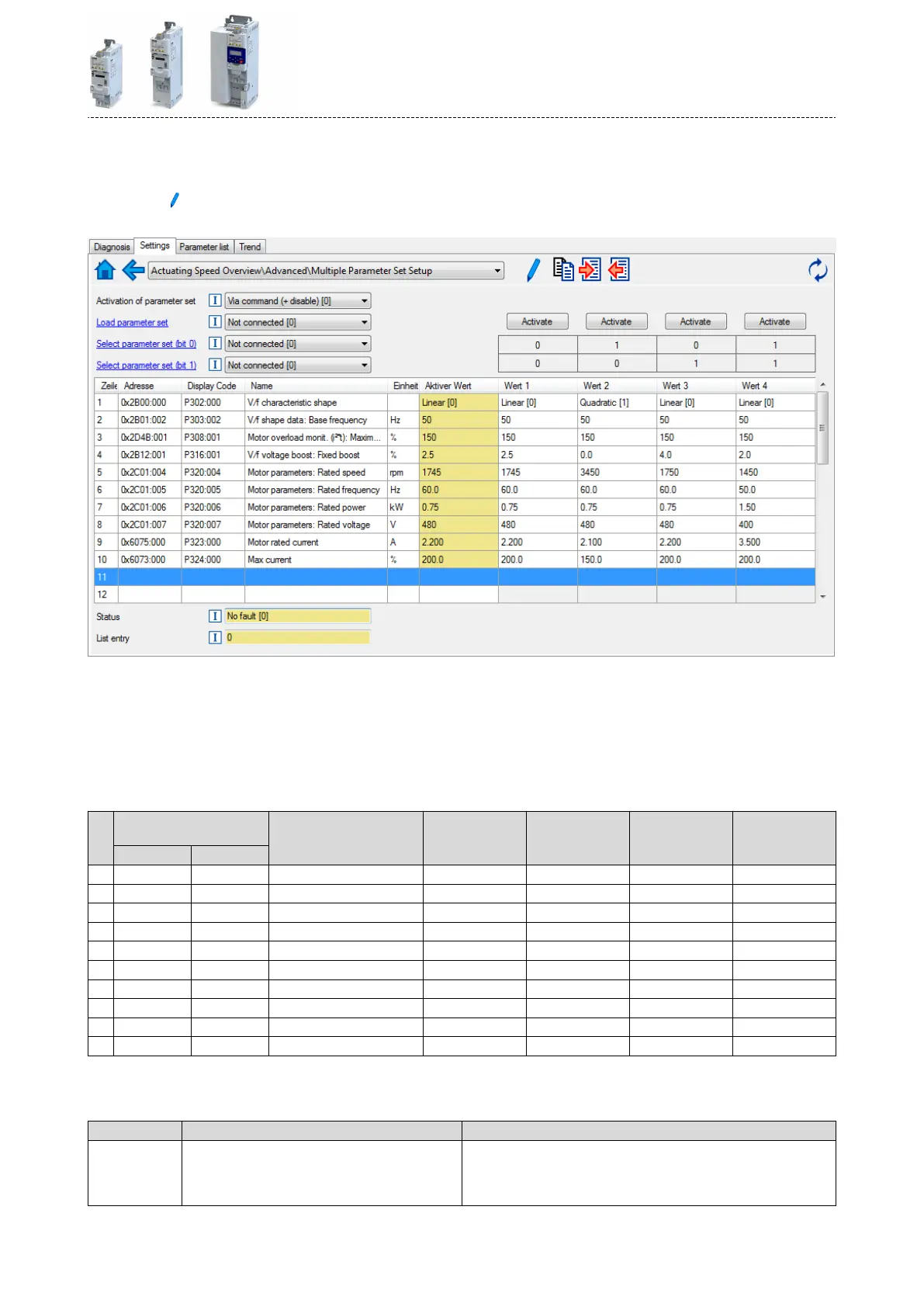Click the parameter table's vertical scrollbar
924x1307 pixels.
[x=822, y=428]
